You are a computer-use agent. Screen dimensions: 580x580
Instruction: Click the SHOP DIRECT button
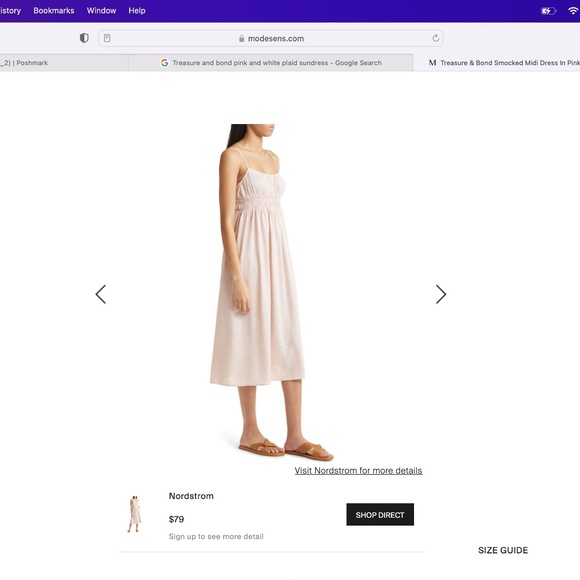click(x=380, y=515)
